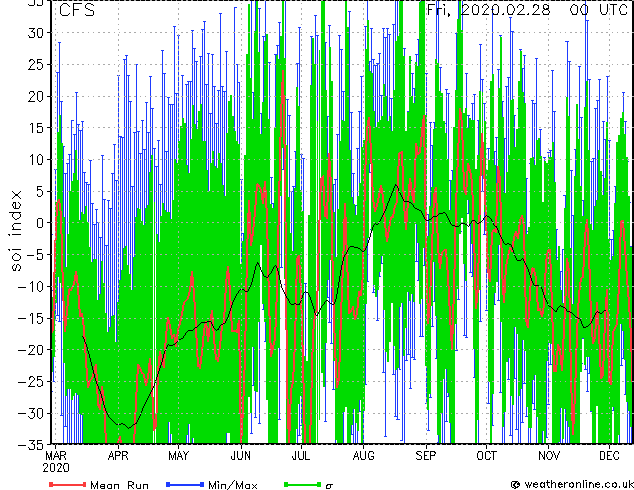Click the y-axis value 20
Viewport: 634px width, 490px height.
tap(35, 96)
